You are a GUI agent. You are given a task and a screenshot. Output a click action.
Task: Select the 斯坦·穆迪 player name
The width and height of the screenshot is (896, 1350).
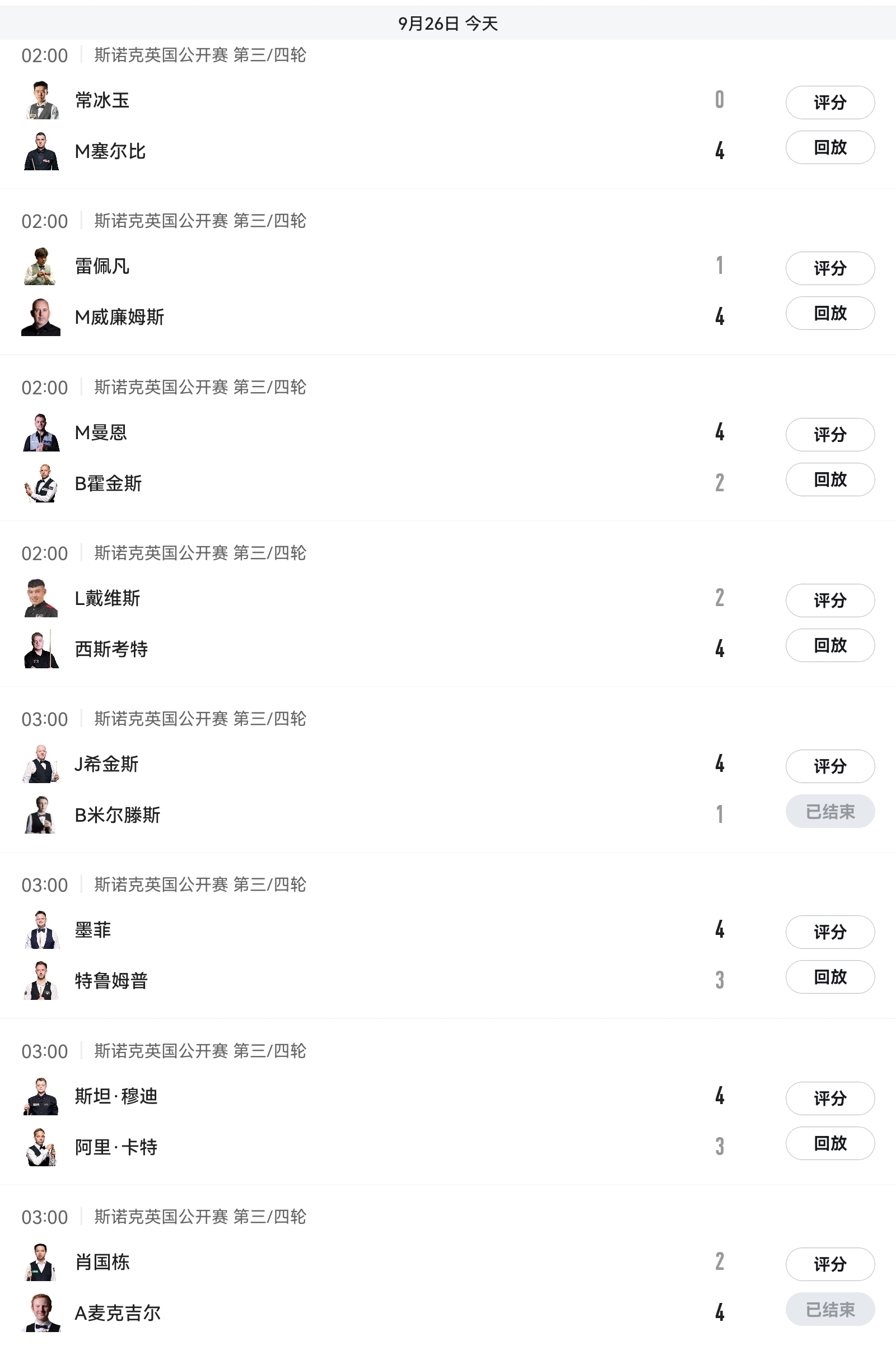116,1096
